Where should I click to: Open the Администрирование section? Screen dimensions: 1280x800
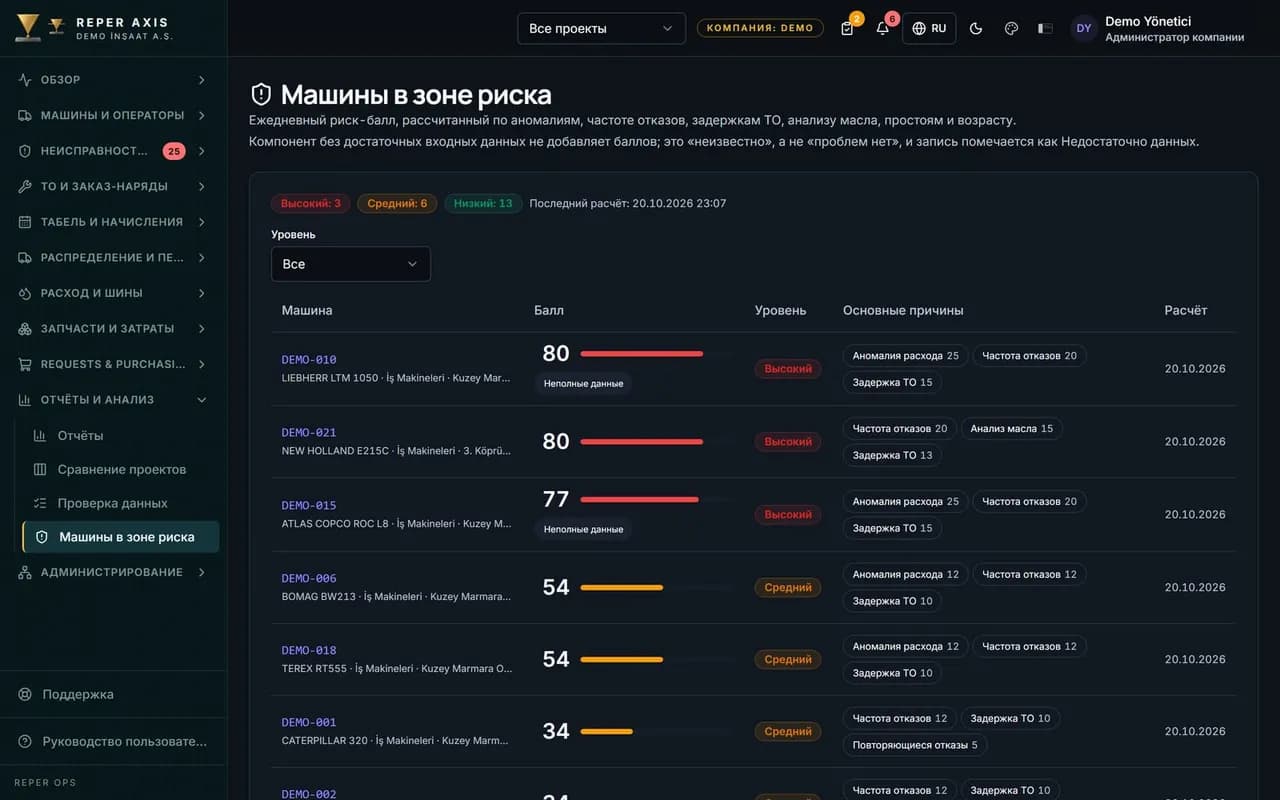point(113,572)
